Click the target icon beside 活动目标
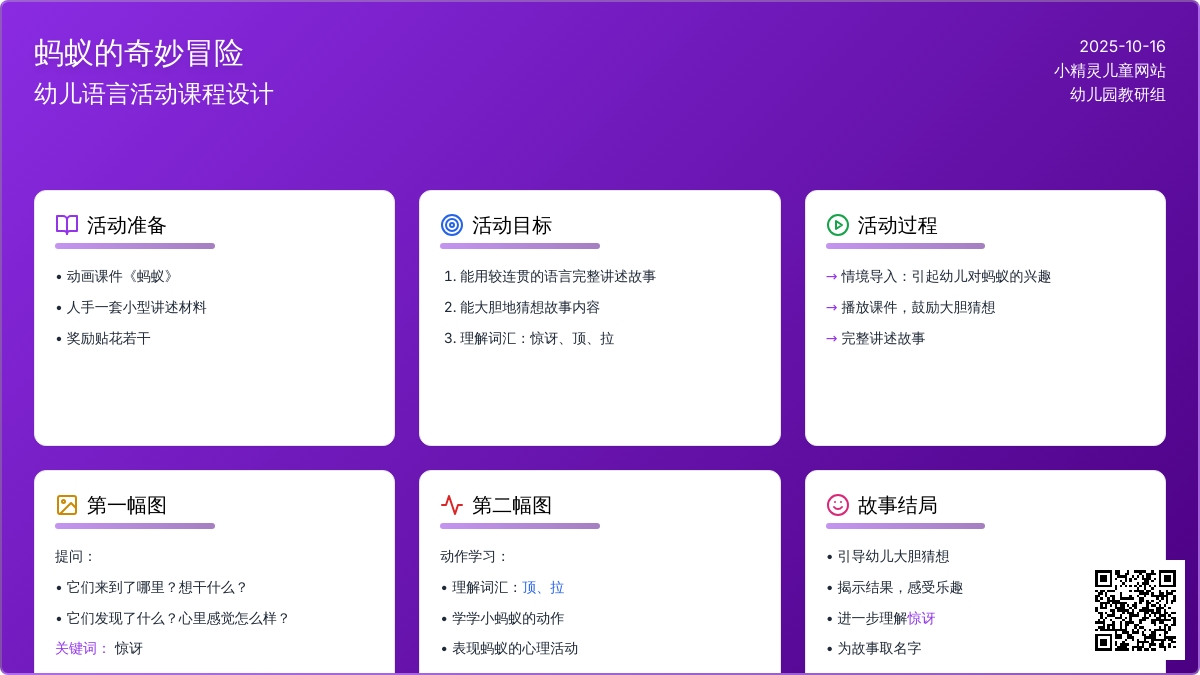This screenshot has width=1200, height=675. [452, 225]
